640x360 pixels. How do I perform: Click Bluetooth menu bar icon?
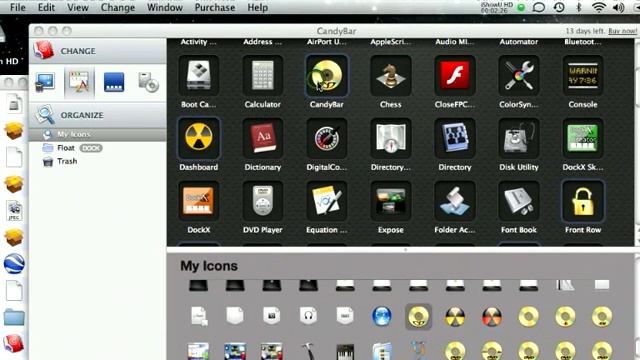(579, 7)
